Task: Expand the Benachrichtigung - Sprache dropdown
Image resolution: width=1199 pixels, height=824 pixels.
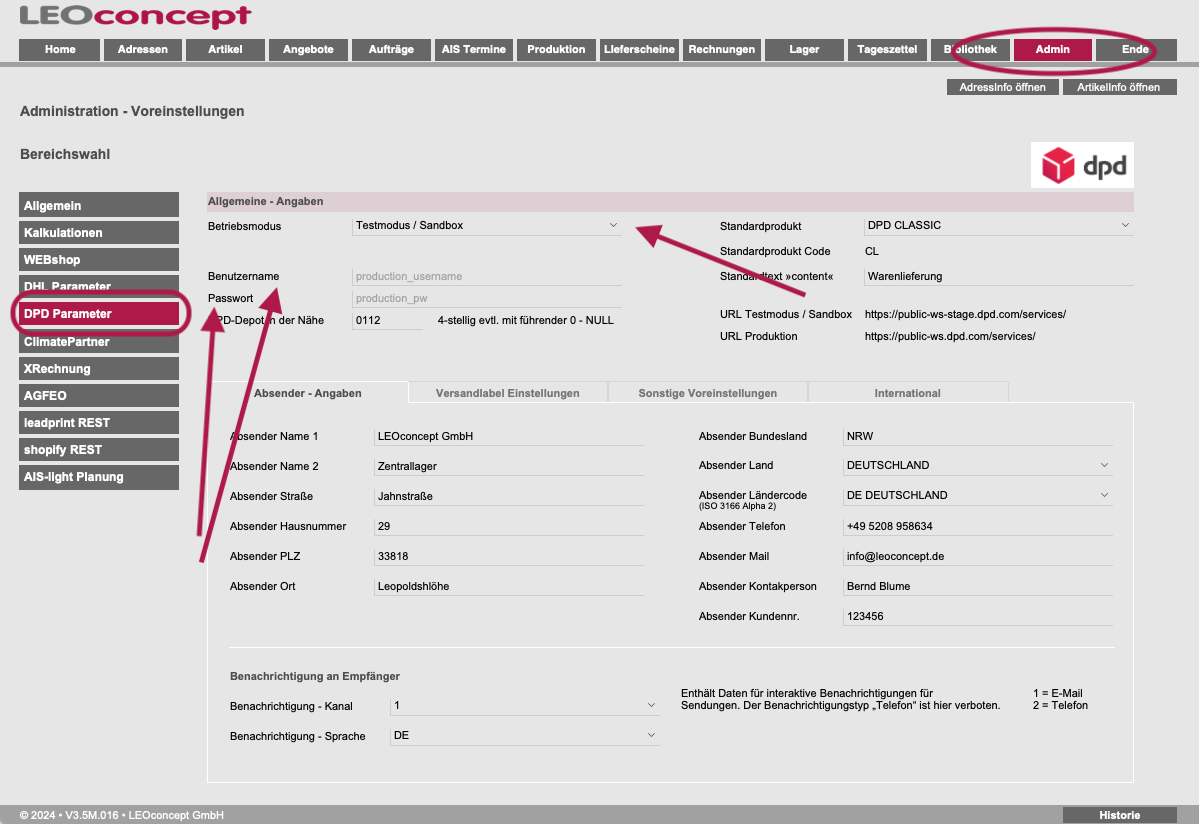Action: click(x=525, y=735)
